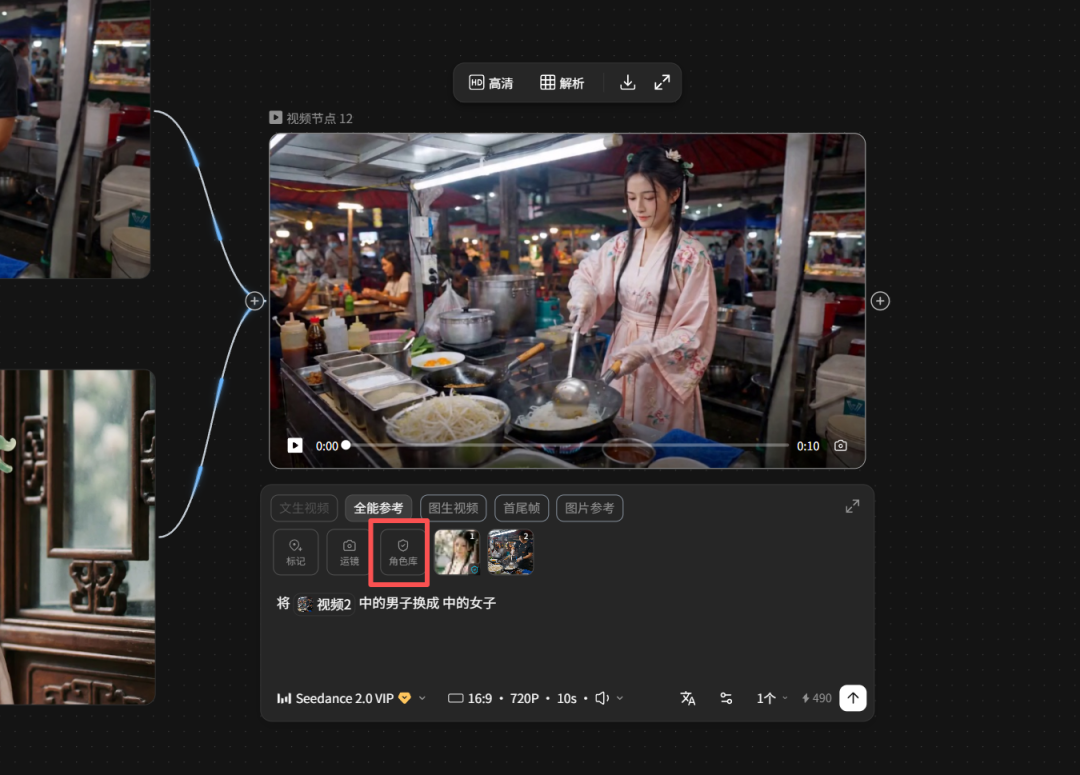Play the video in node 12
Viewport: 1080px width, 775px height.
(x=295, y=446)
